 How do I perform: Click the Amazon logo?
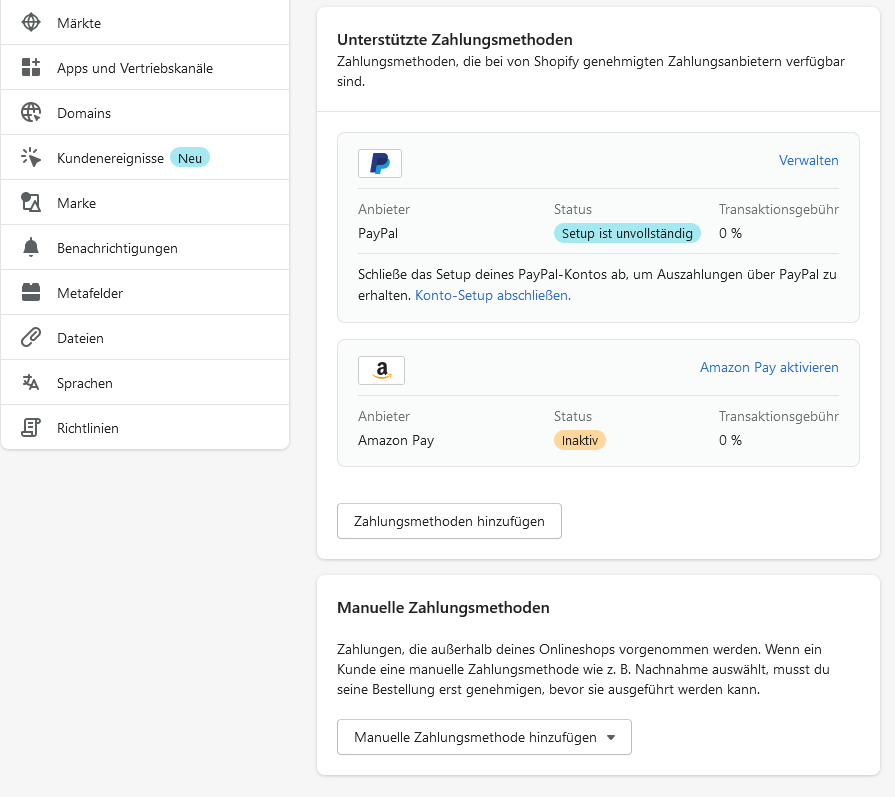tap(381, 370)
